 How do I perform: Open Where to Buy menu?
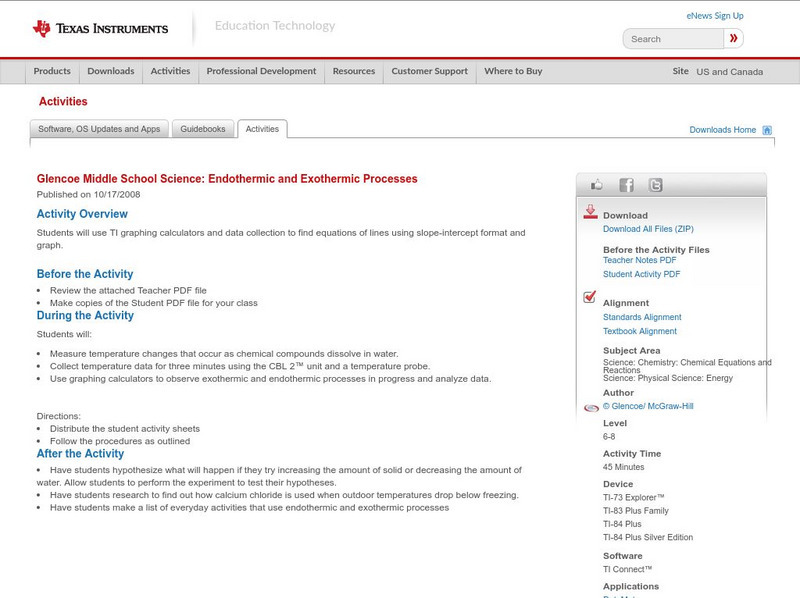click(513, 71)
